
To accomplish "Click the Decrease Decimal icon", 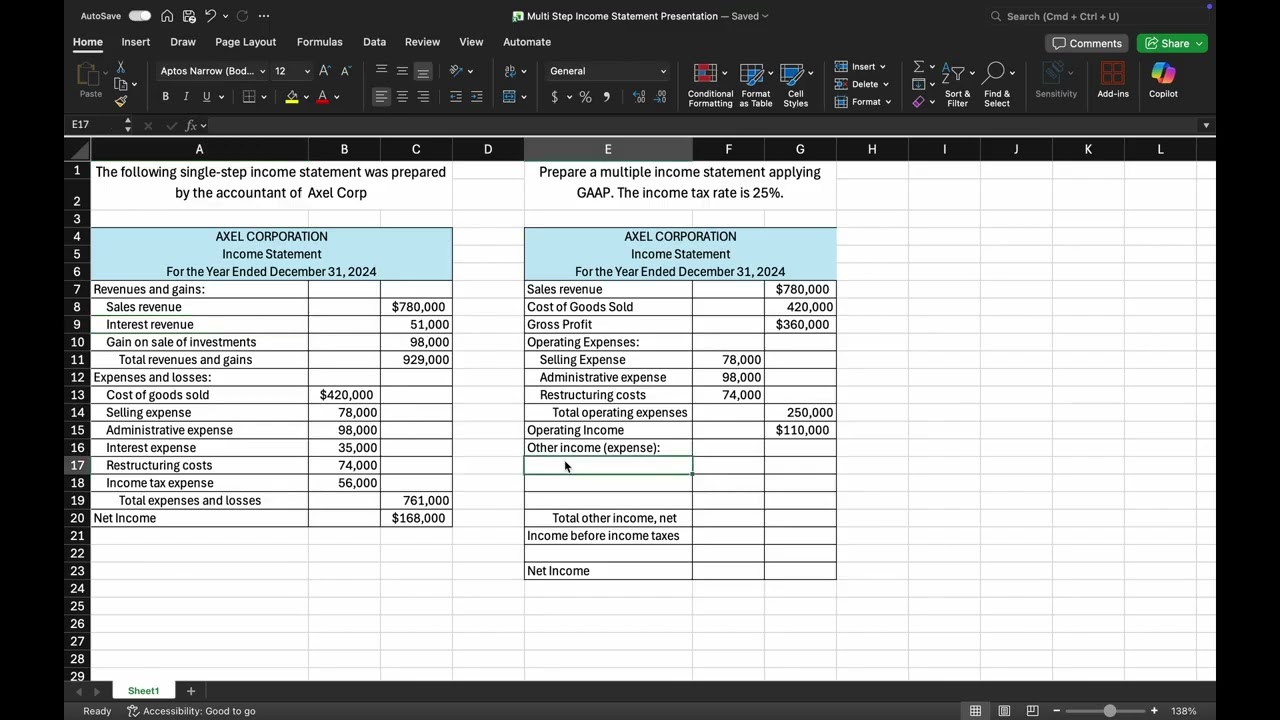I will tap(662, 97).
